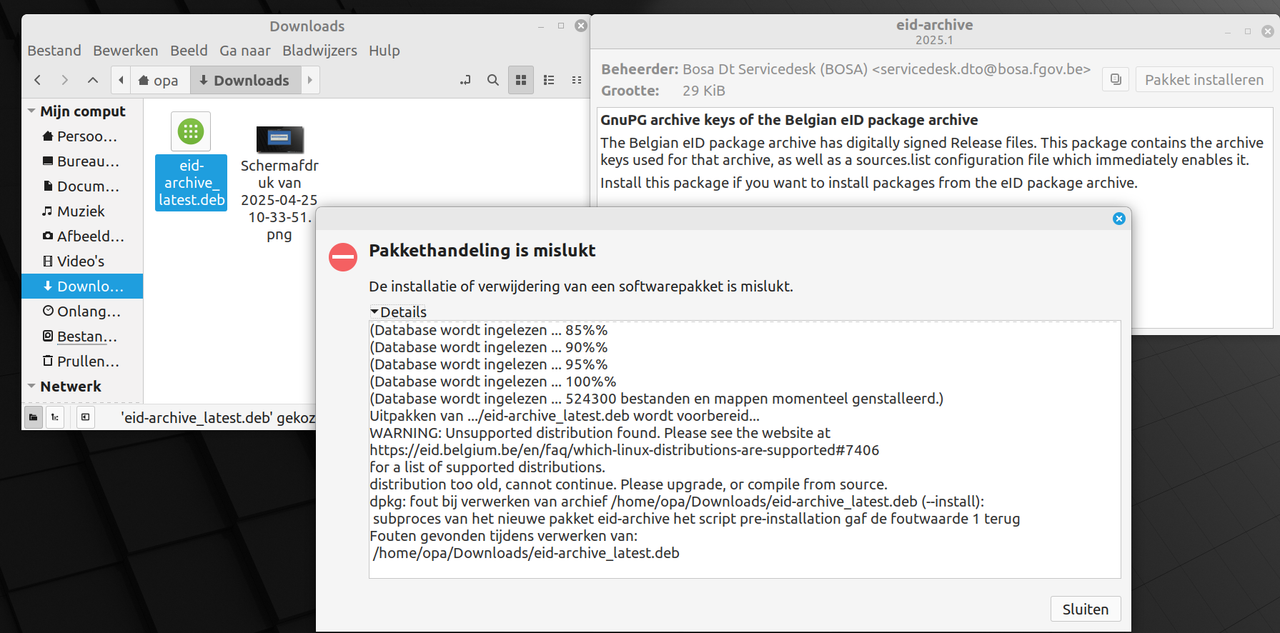
Task: Open Afbeeldingen in sidebar
Action: click(x=82, y=236)
